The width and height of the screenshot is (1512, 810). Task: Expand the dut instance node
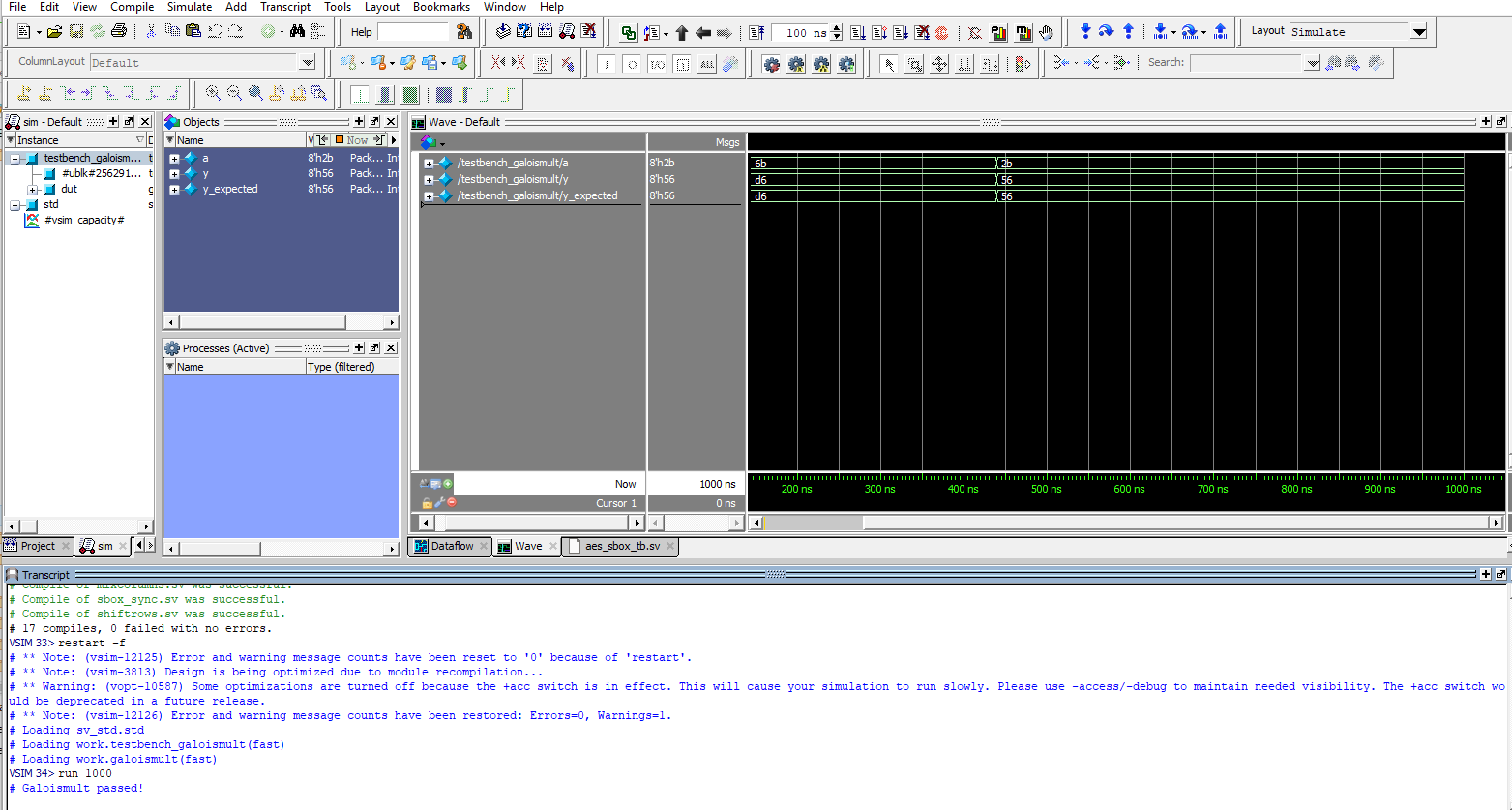point(33,190)
